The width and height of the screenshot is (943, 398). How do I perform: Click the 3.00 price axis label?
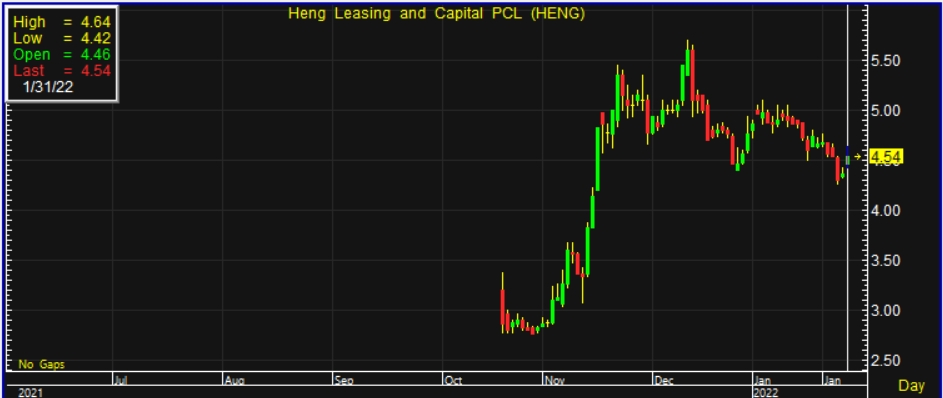tap(885, 310)
